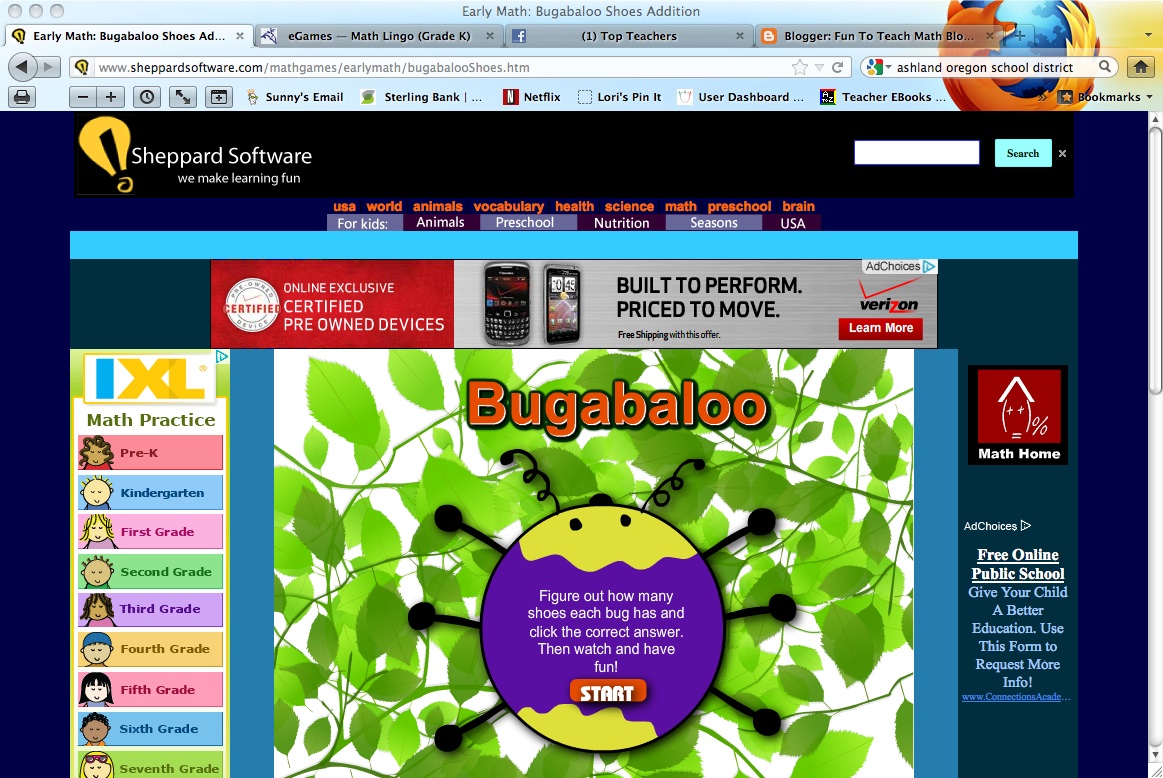
Task: Click the Free Online Public School link
Action: 1018,564
